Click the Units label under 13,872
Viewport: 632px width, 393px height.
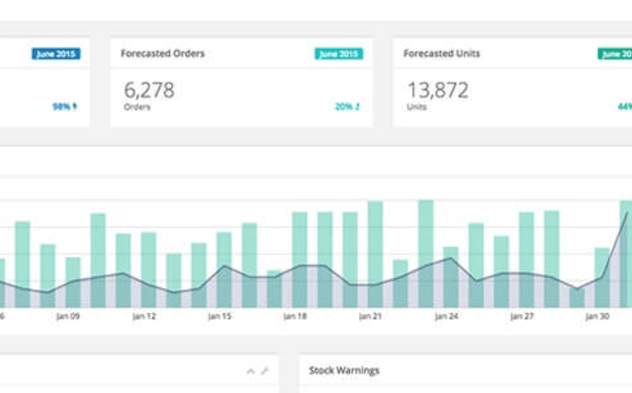pos(417,107)
